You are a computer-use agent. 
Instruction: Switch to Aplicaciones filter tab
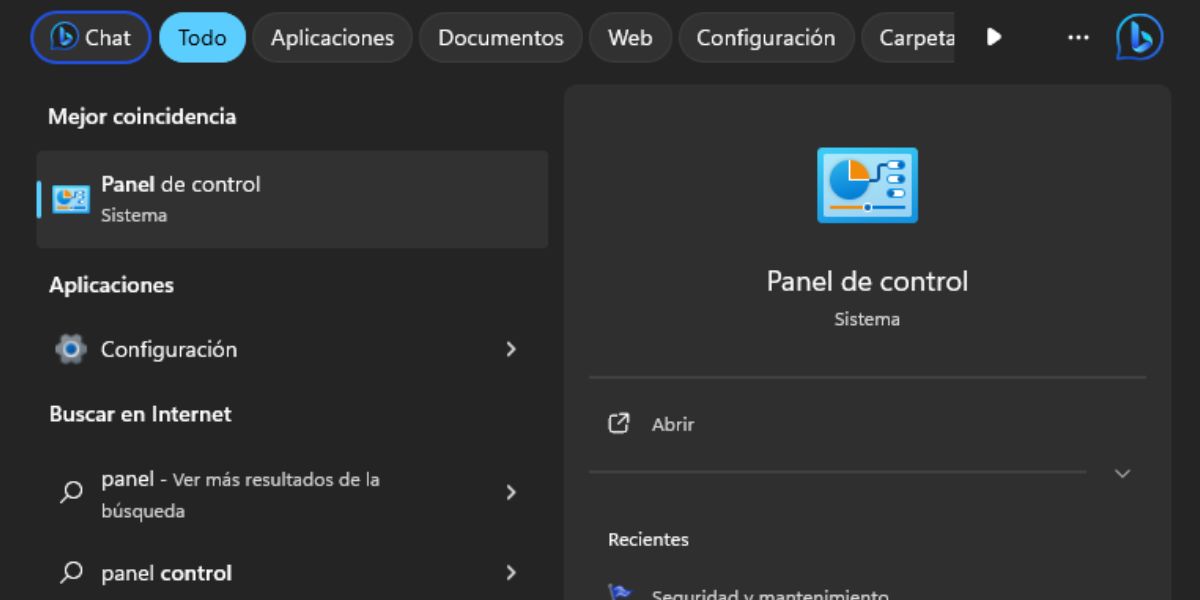[x=332, y=38]
